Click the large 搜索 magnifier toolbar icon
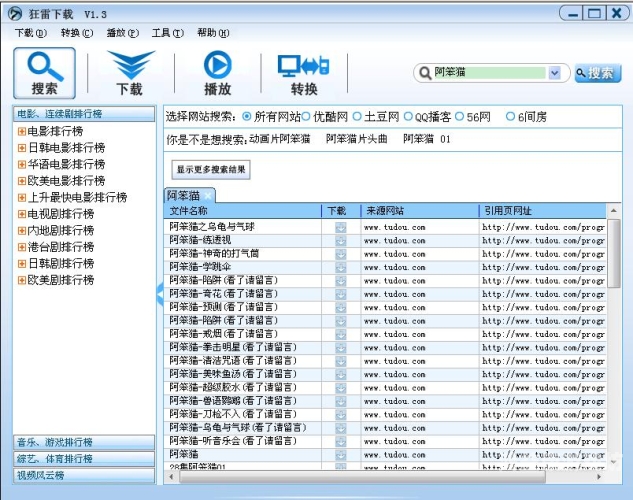633x500 pixels. (x=44, y=73)
